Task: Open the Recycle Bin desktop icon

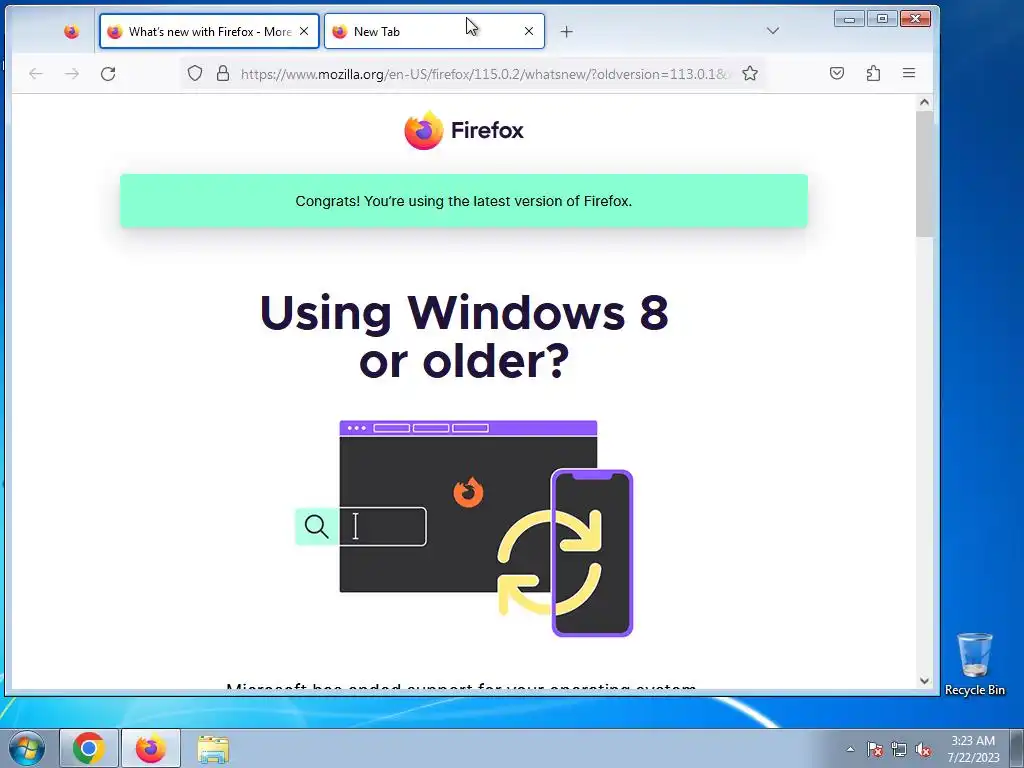Action: coord(974,664)
